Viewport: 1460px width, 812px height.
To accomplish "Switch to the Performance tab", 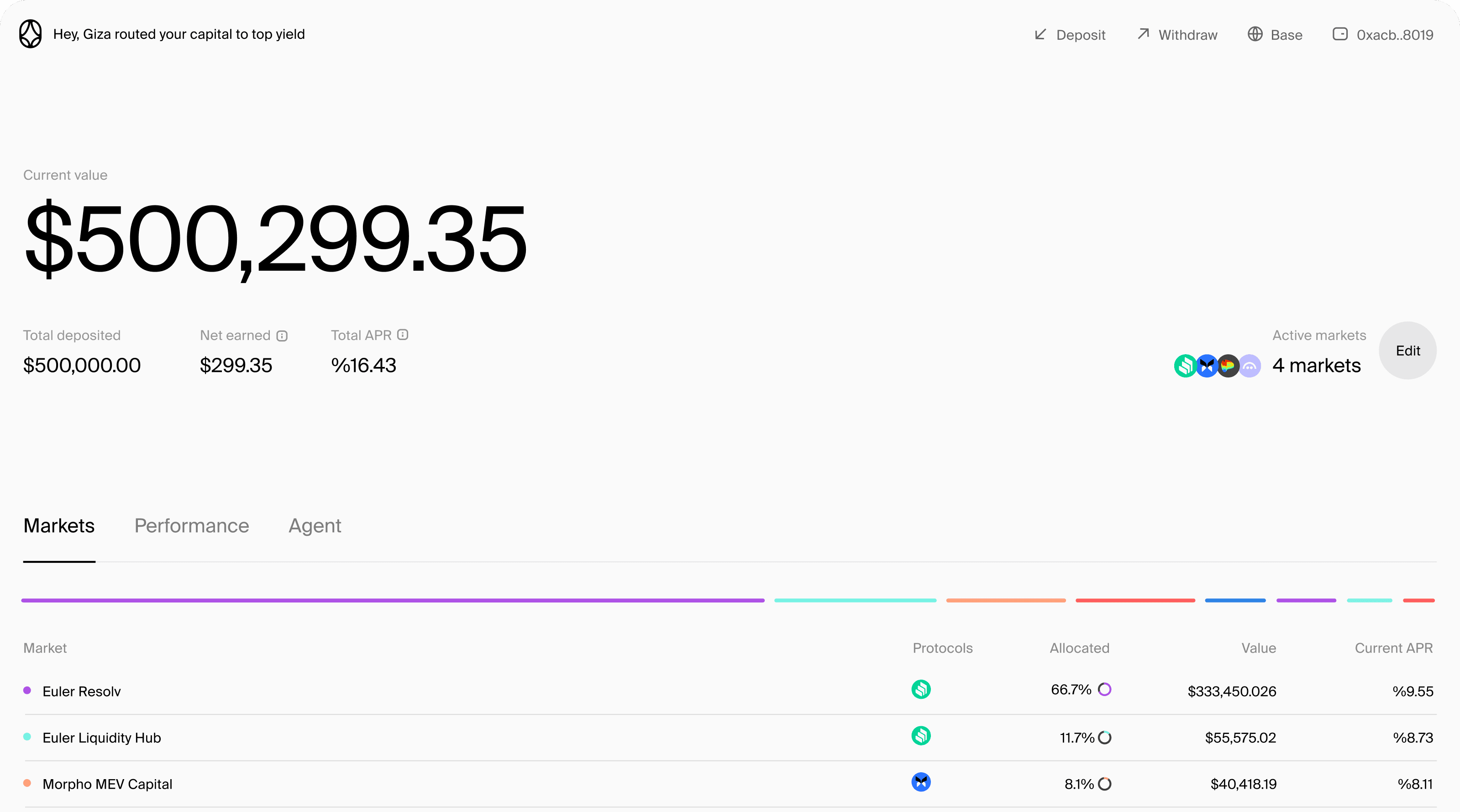I will [192, 526].
